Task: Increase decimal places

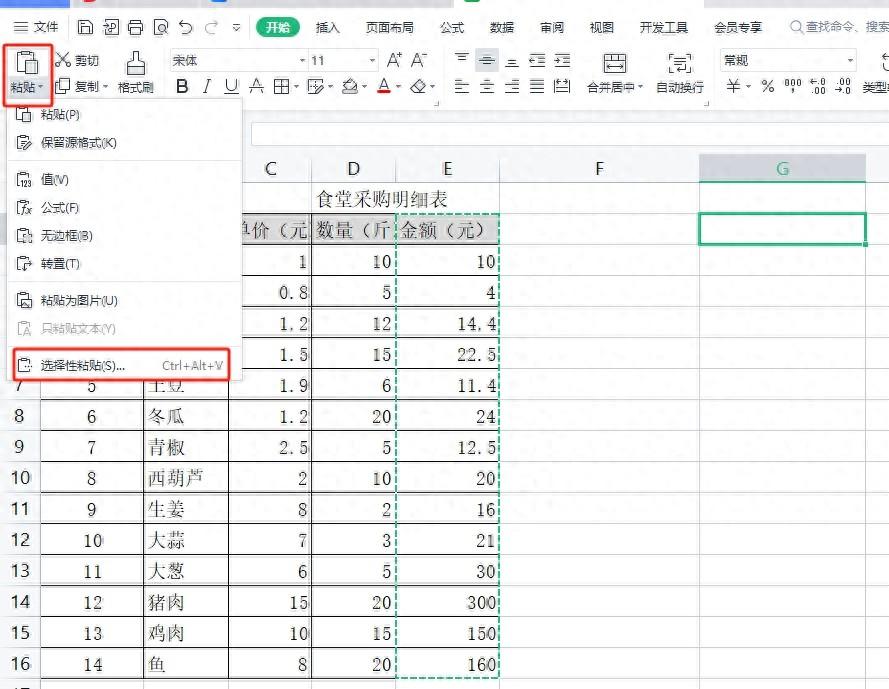Action: point(818,86)
